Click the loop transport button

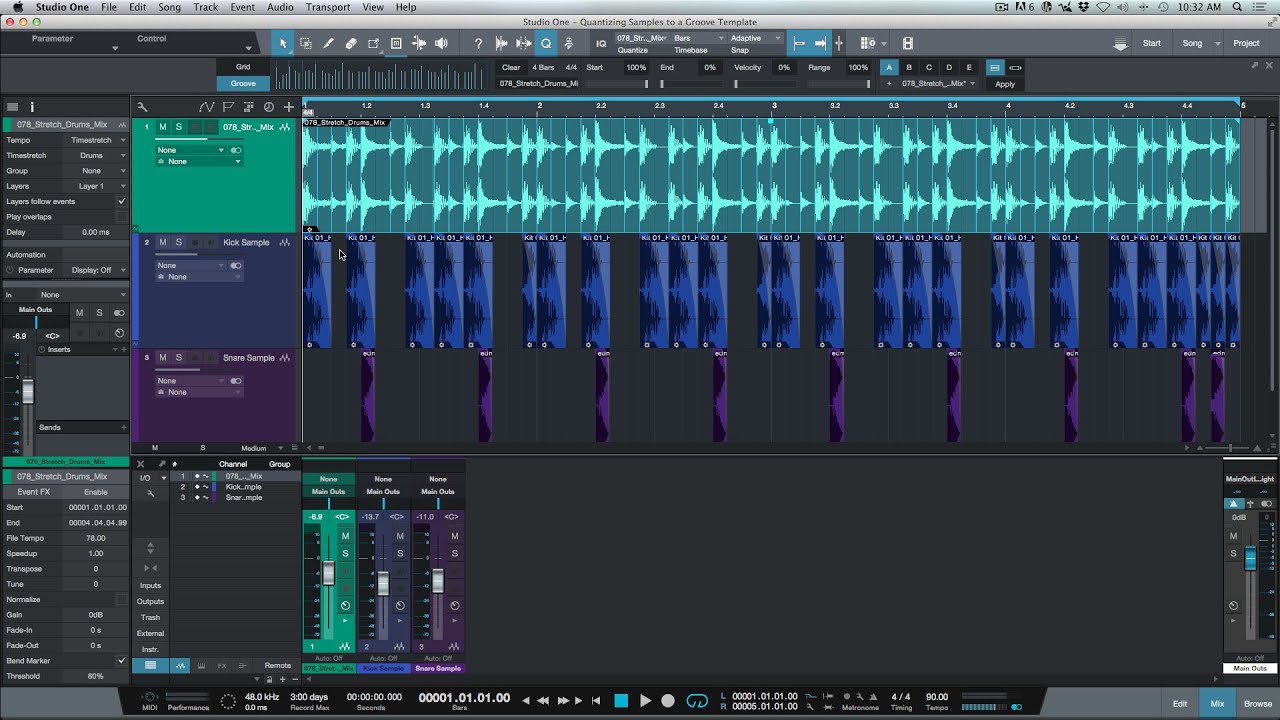click(x=697, y=701)
